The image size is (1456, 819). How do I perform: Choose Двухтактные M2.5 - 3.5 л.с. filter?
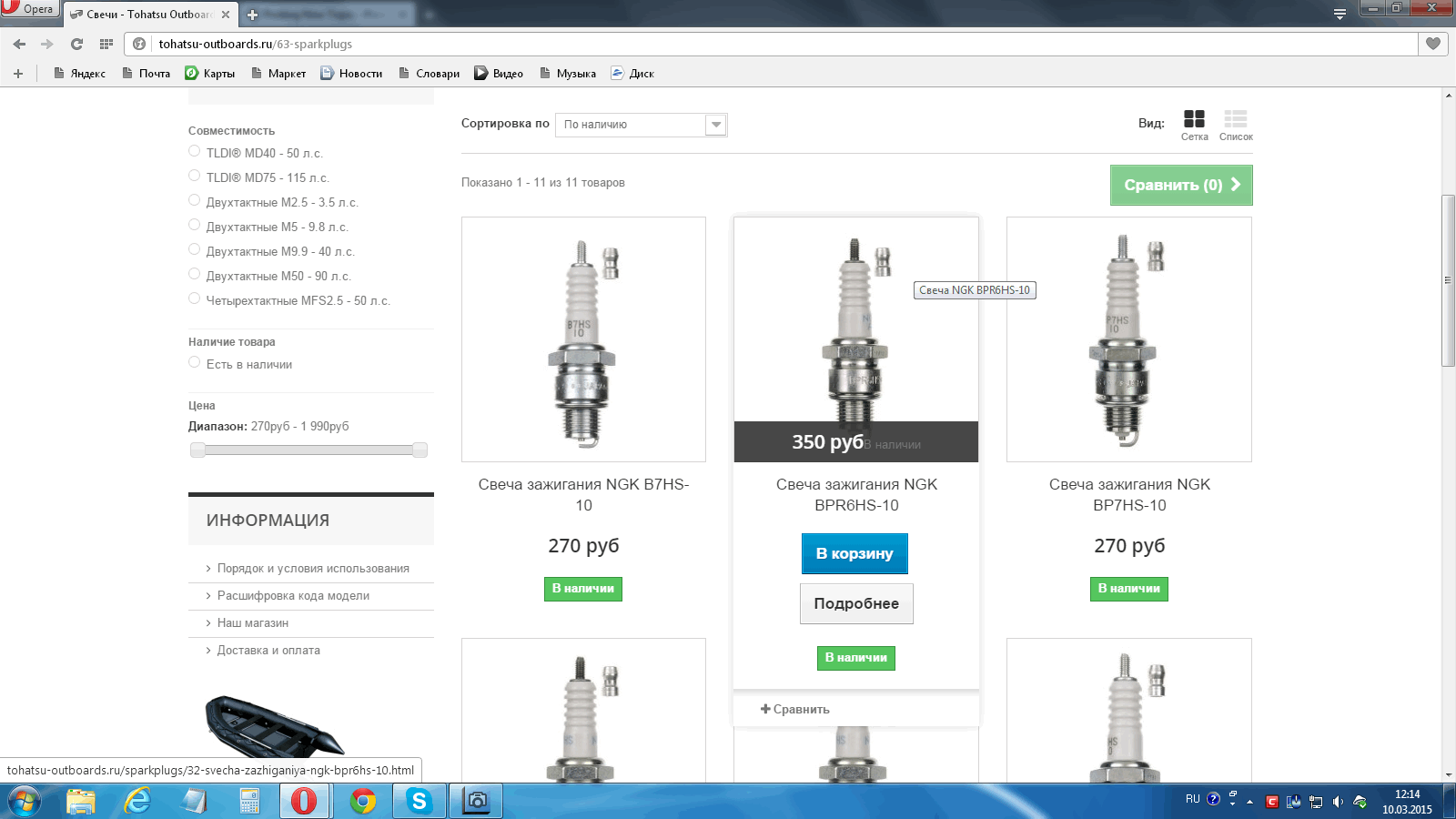194,200
